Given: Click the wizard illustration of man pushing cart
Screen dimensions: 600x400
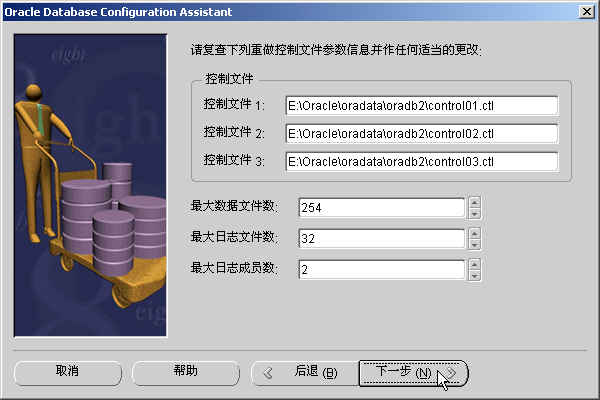Looking at the screenshot, I should tap(90, 185).
